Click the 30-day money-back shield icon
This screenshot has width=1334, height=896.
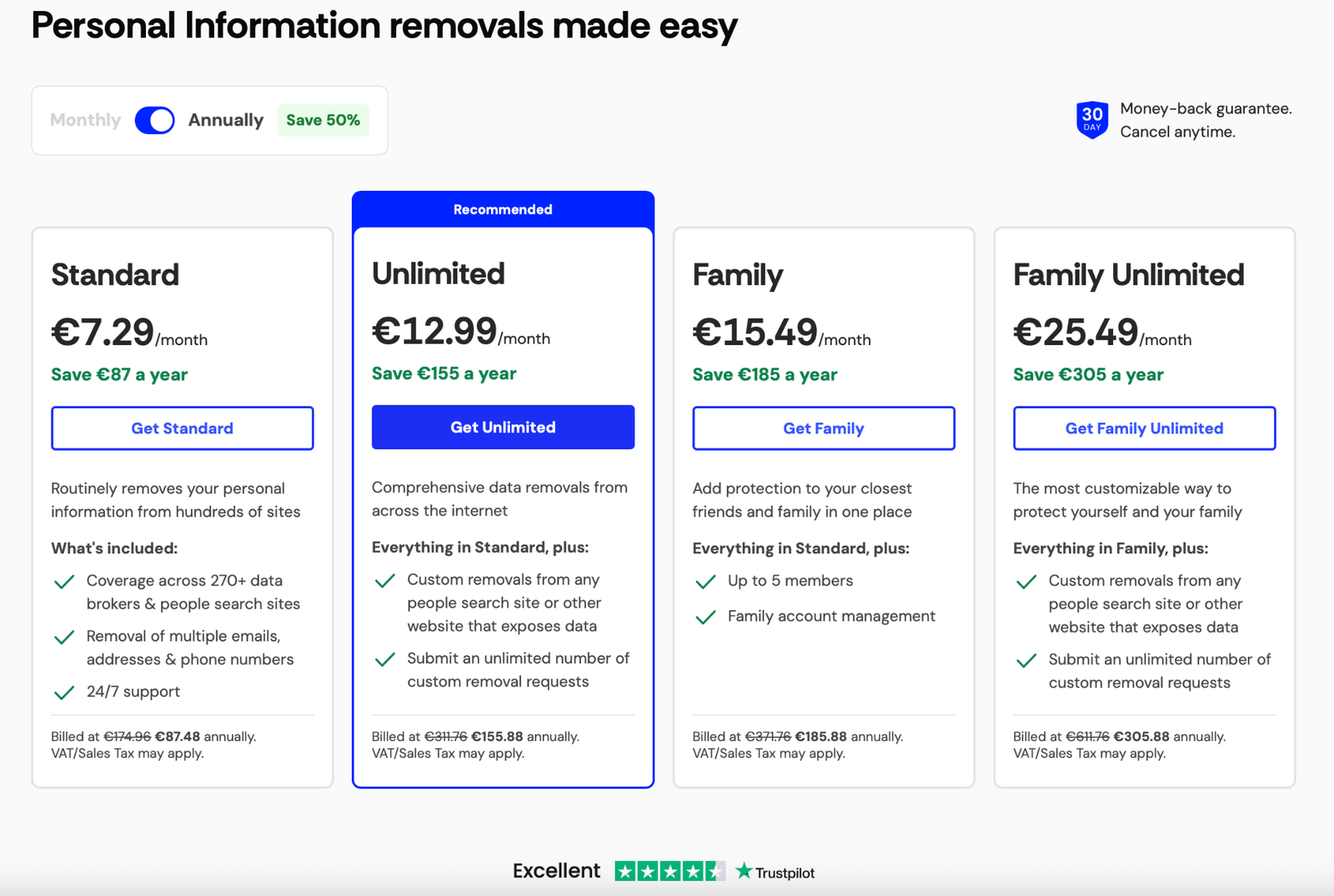click(x=1091, y=120)
